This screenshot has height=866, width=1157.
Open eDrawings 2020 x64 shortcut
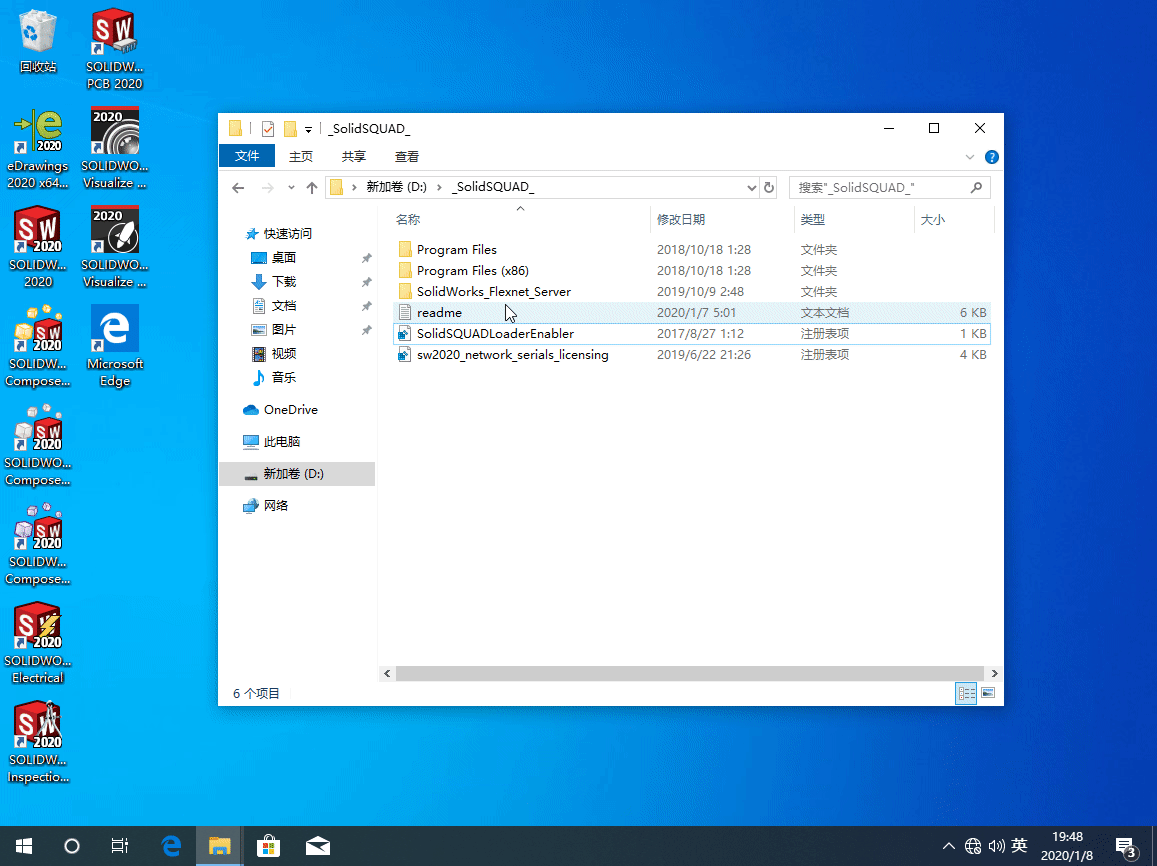38,148
